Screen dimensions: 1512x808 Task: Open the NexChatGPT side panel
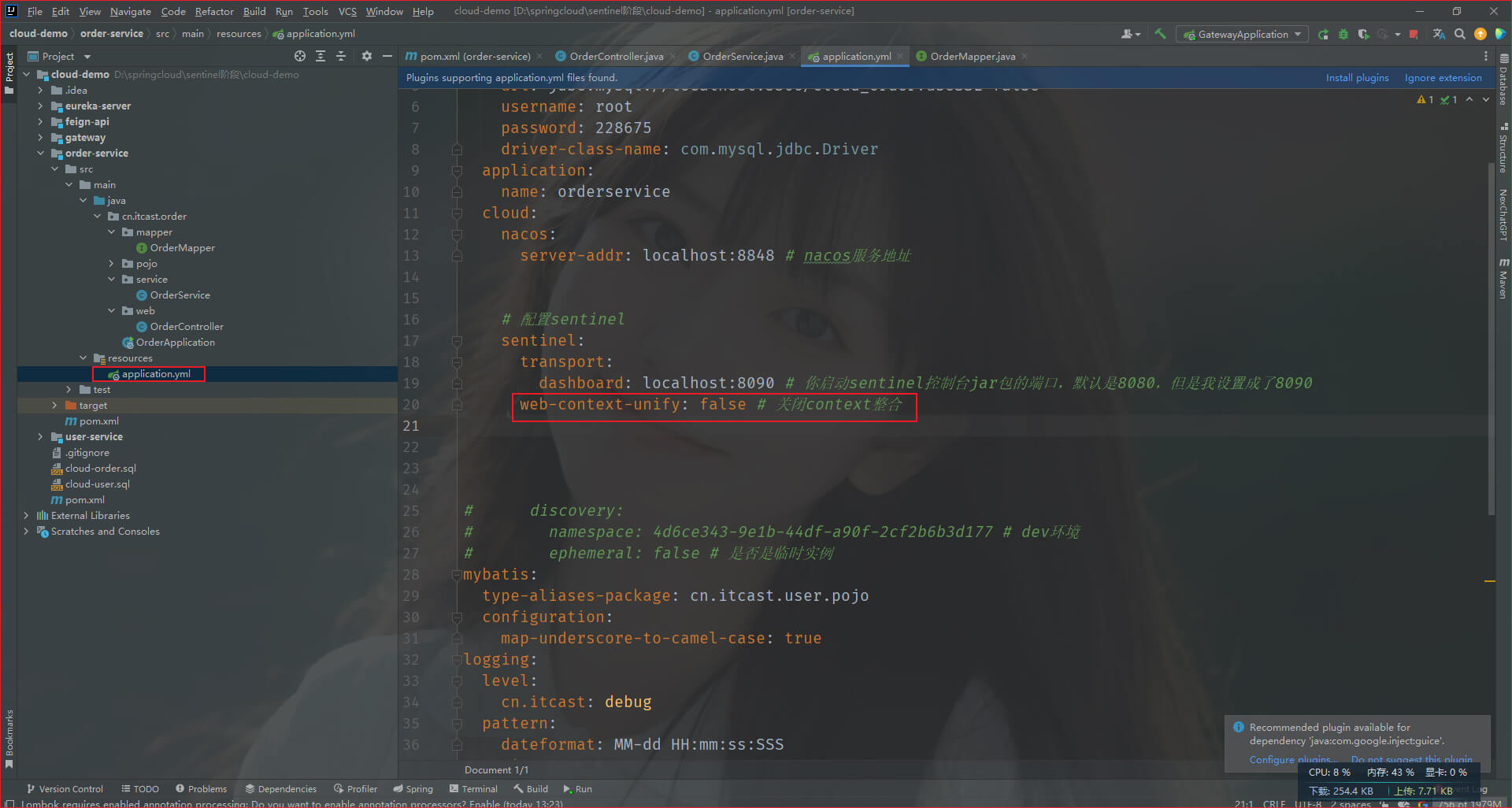(1503, 213)
